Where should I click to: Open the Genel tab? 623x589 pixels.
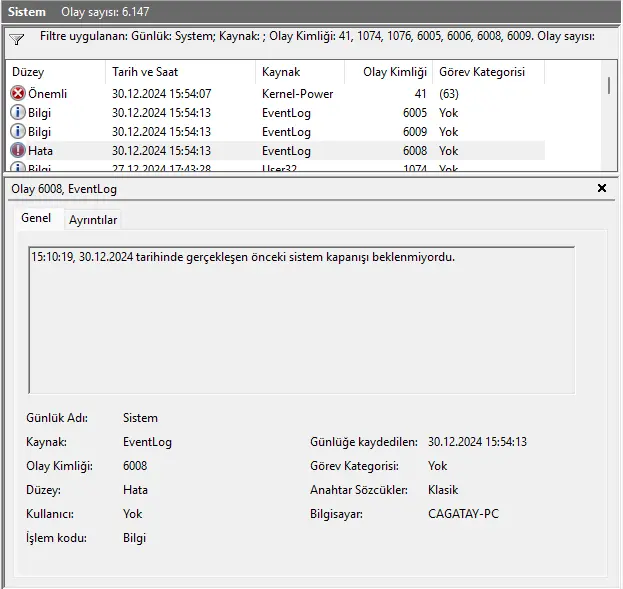(36, 218)
